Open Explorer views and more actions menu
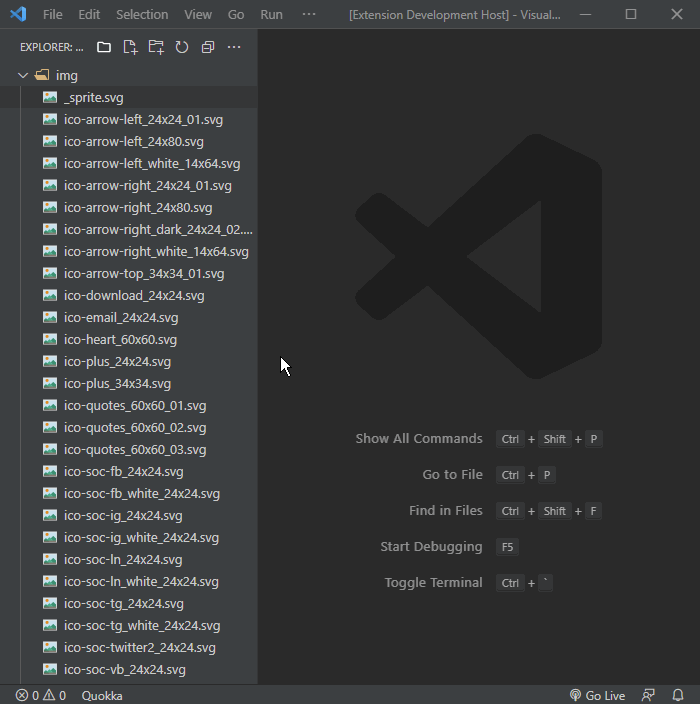The width and height of the screenshot is (700, 704). tap(234, 47)
